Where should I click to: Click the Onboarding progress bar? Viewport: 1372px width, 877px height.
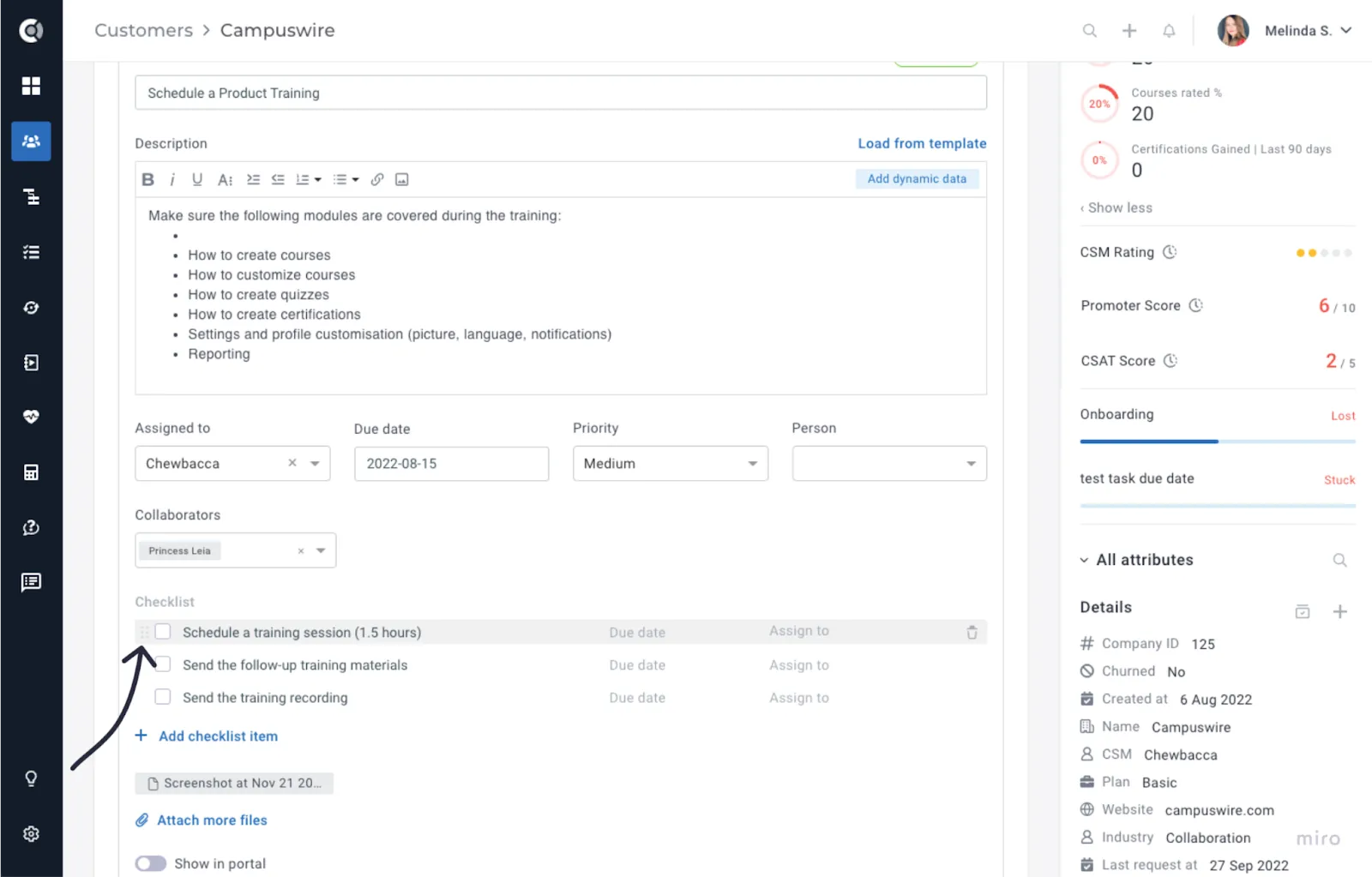click(1218, 442)
